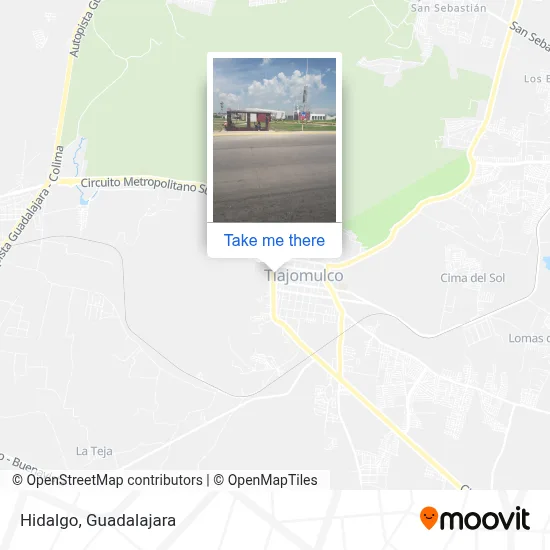Open the OpenStreetMap contributors attribution link
The image size is (550, 550).
coord(108,480)
